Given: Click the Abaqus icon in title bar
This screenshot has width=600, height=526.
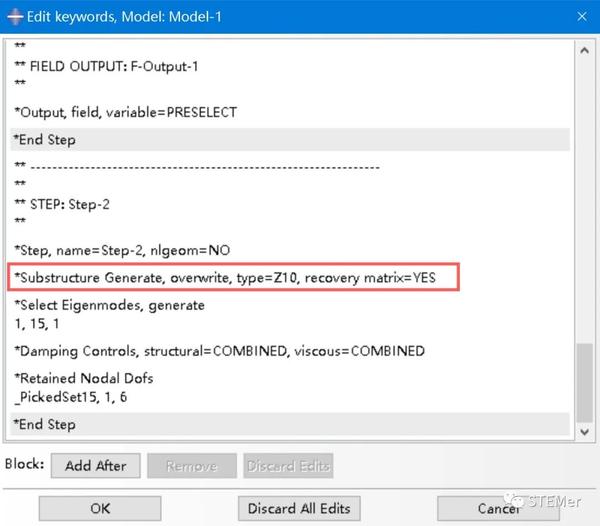Looking at the screenshot, I should 15,17.
